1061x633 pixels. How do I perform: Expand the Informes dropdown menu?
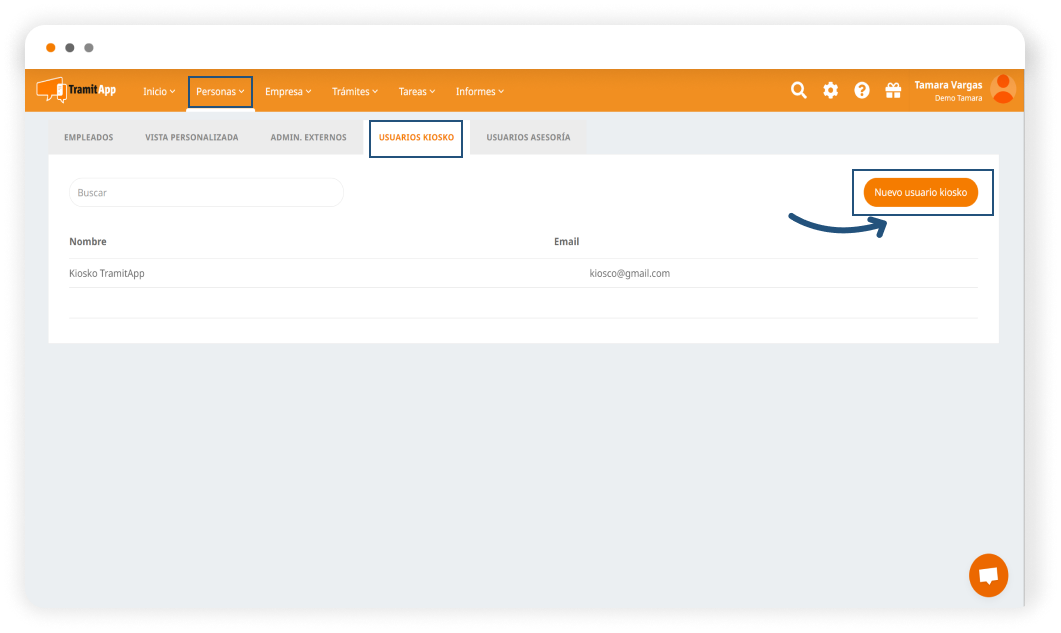point(480,91)
